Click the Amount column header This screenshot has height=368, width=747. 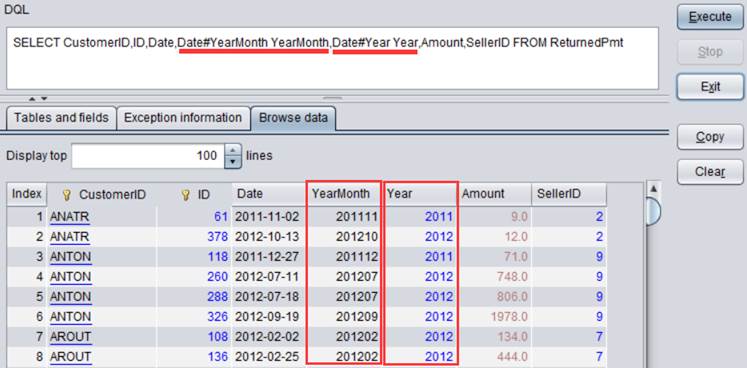494,194
